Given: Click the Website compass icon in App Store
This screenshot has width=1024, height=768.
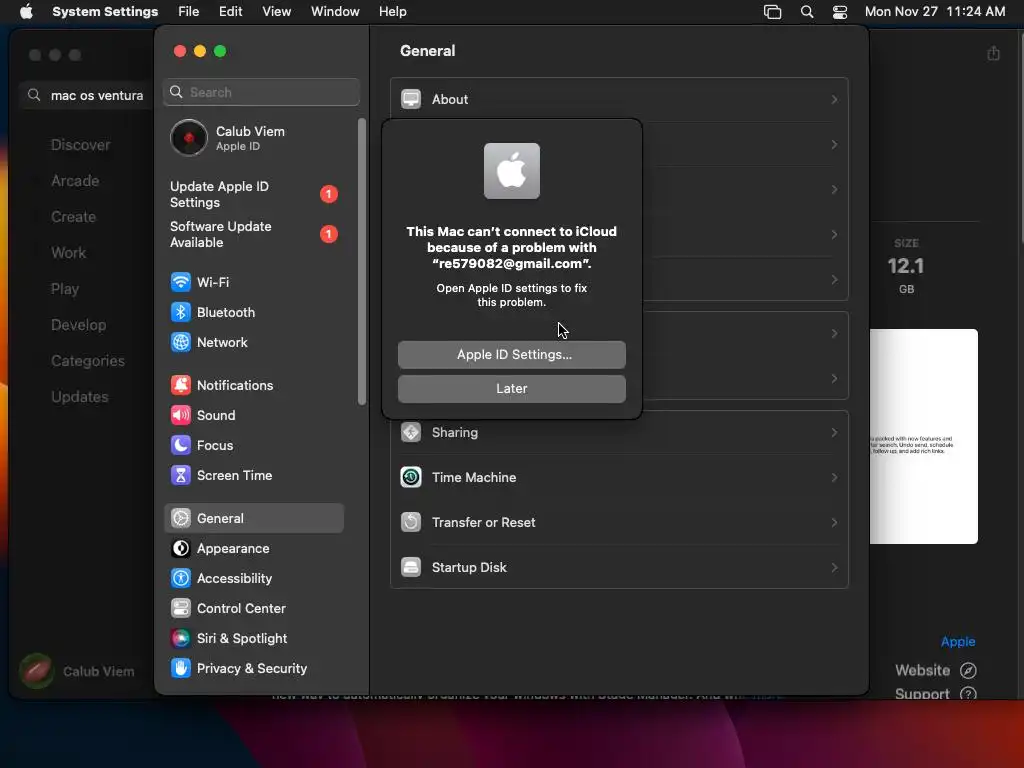Looking at the screenshot, I should [968, 671].
